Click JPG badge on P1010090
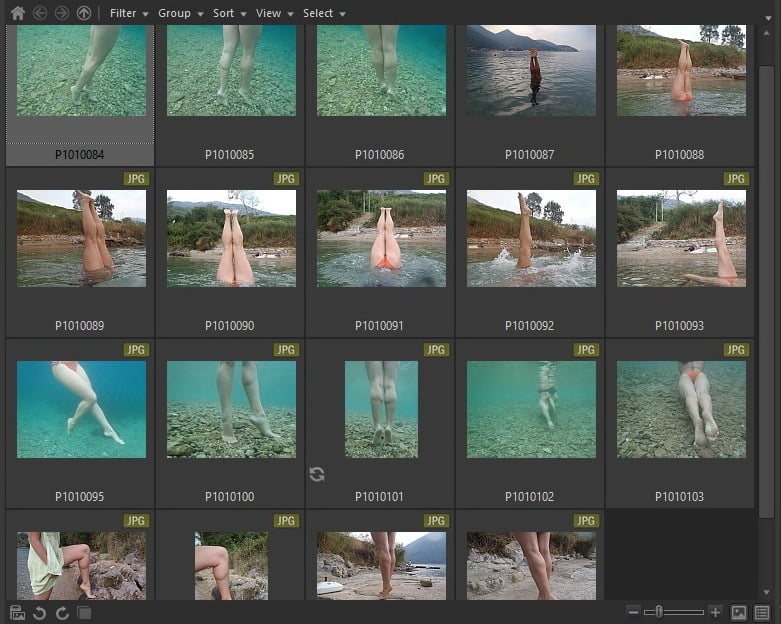Viewport: 781px width, 624px height. click(x=286, y=179)
